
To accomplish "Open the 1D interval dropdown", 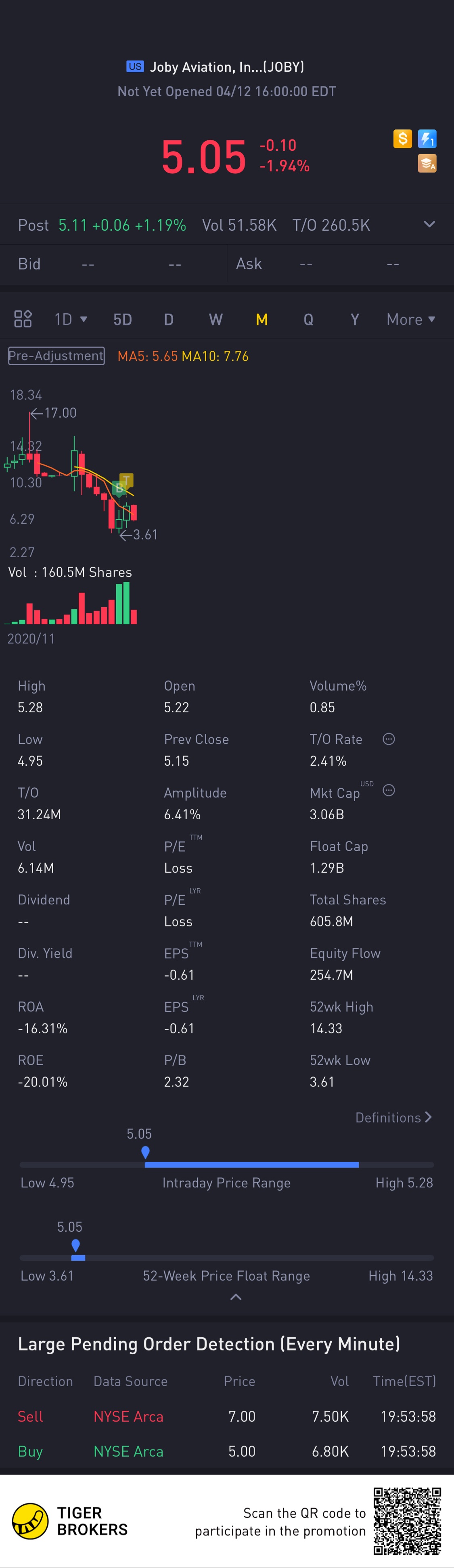I will click(x=71, y=319).
